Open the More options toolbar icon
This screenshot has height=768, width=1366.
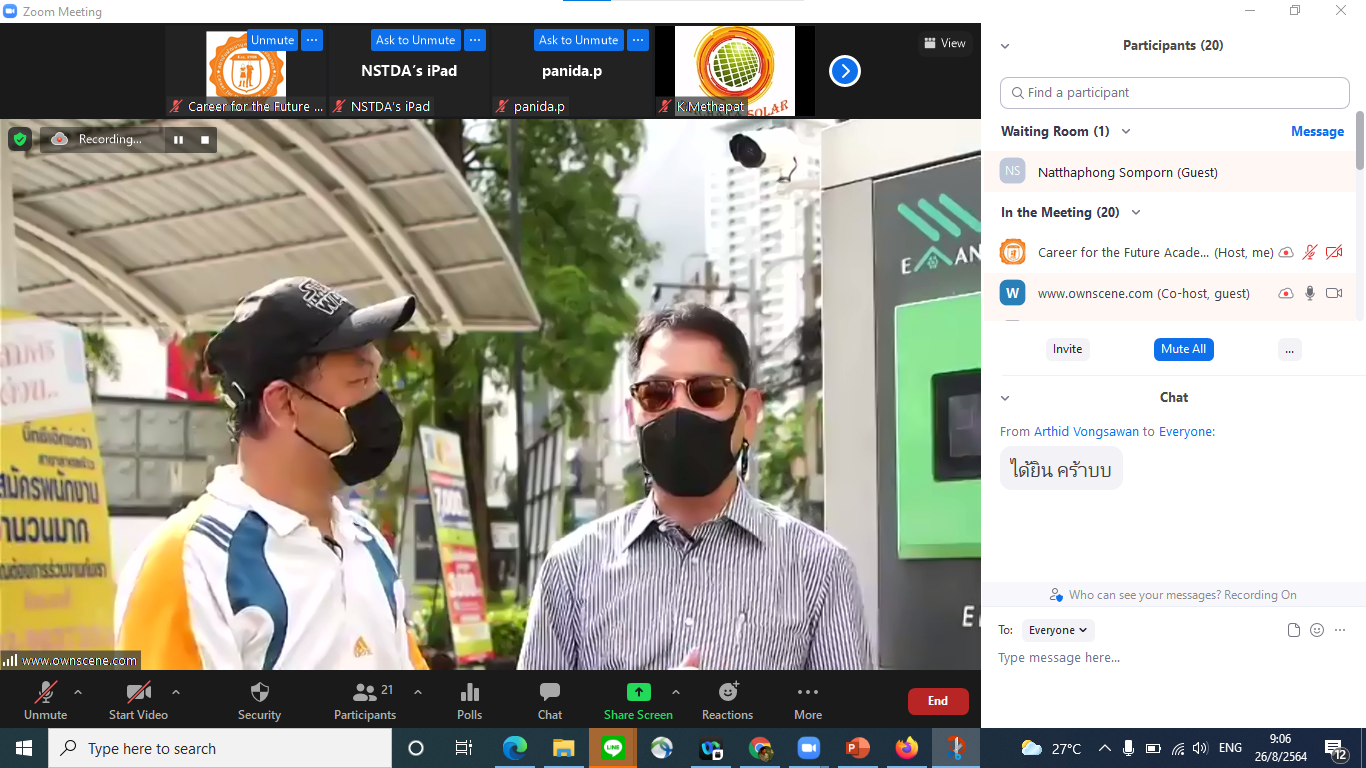(807, 693)
